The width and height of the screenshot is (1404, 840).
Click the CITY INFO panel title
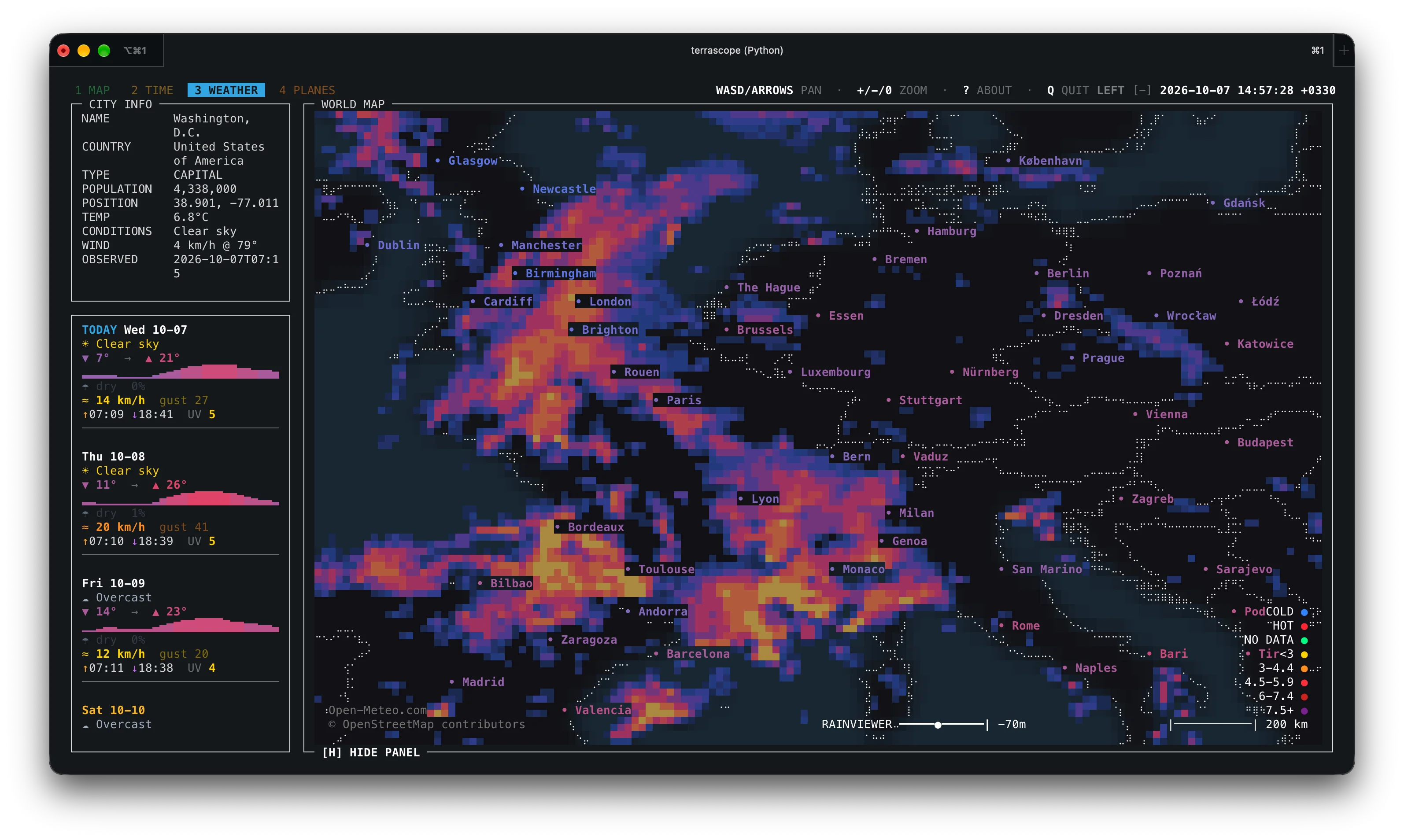pos(121,104)
